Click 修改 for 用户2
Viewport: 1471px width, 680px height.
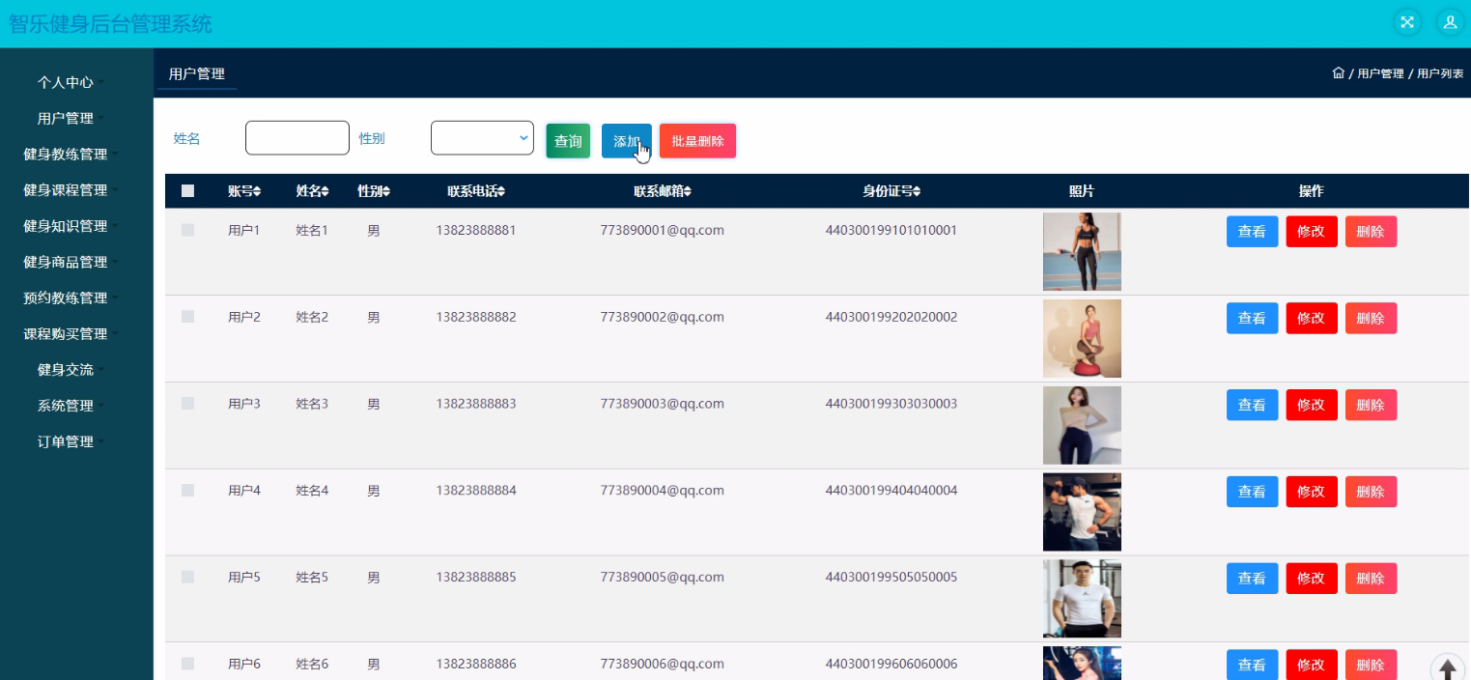[x=1311, y=318]
